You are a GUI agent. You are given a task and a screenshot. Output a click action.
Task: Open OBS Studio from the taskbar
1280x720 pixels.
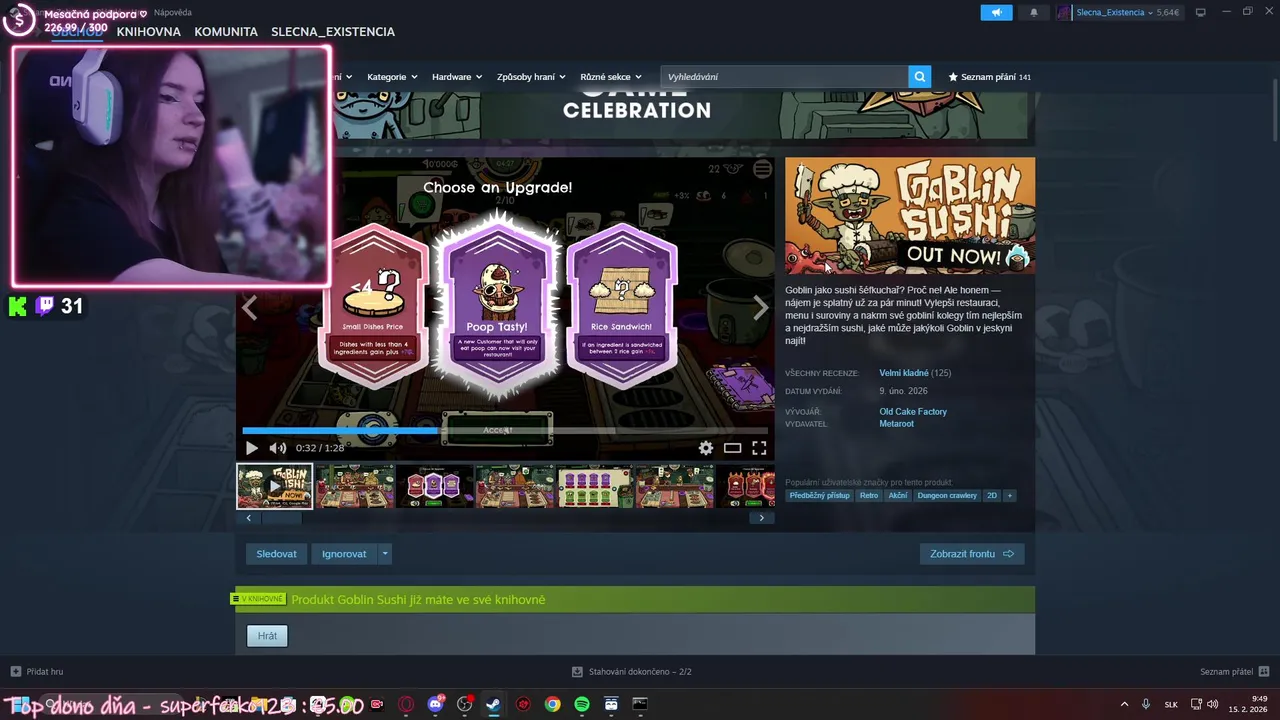pyautogui.click(x=464, y=704)
